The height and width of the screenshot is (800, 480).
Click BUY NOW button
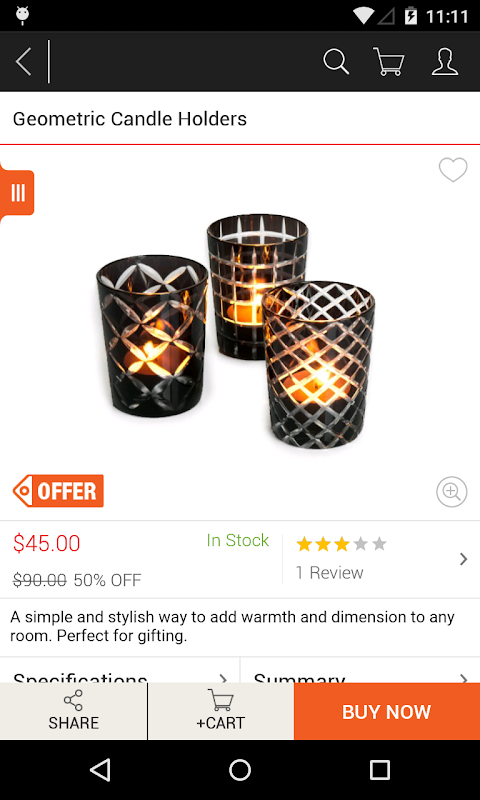click(x=387, y=711)
